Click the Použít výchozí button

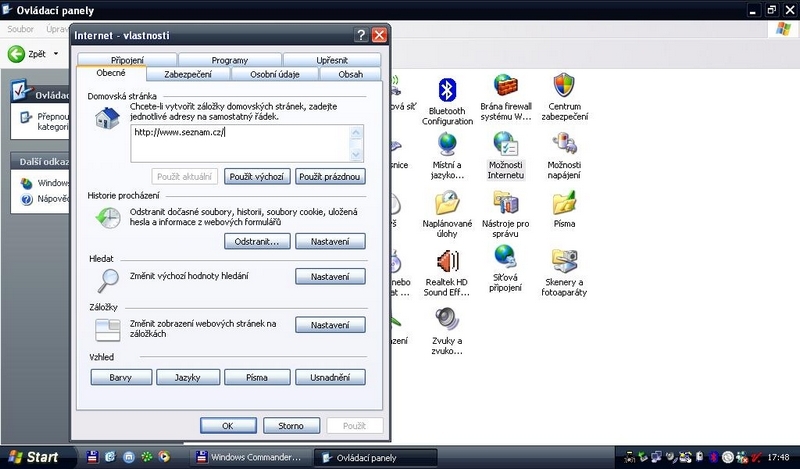(256, 177)
